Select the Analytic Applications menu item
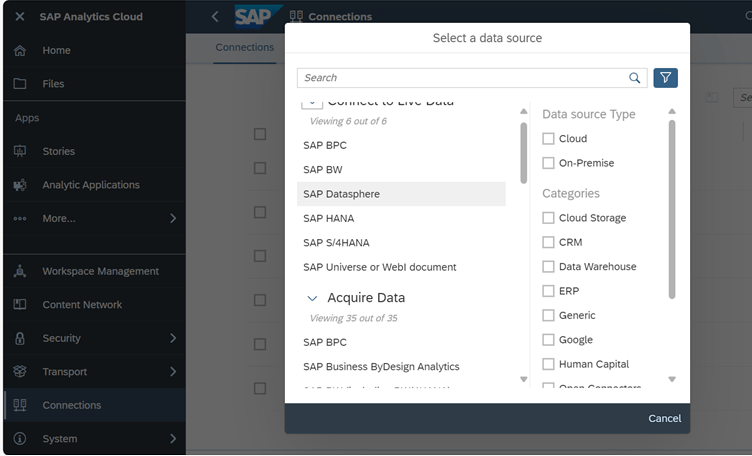 (94, 185)
